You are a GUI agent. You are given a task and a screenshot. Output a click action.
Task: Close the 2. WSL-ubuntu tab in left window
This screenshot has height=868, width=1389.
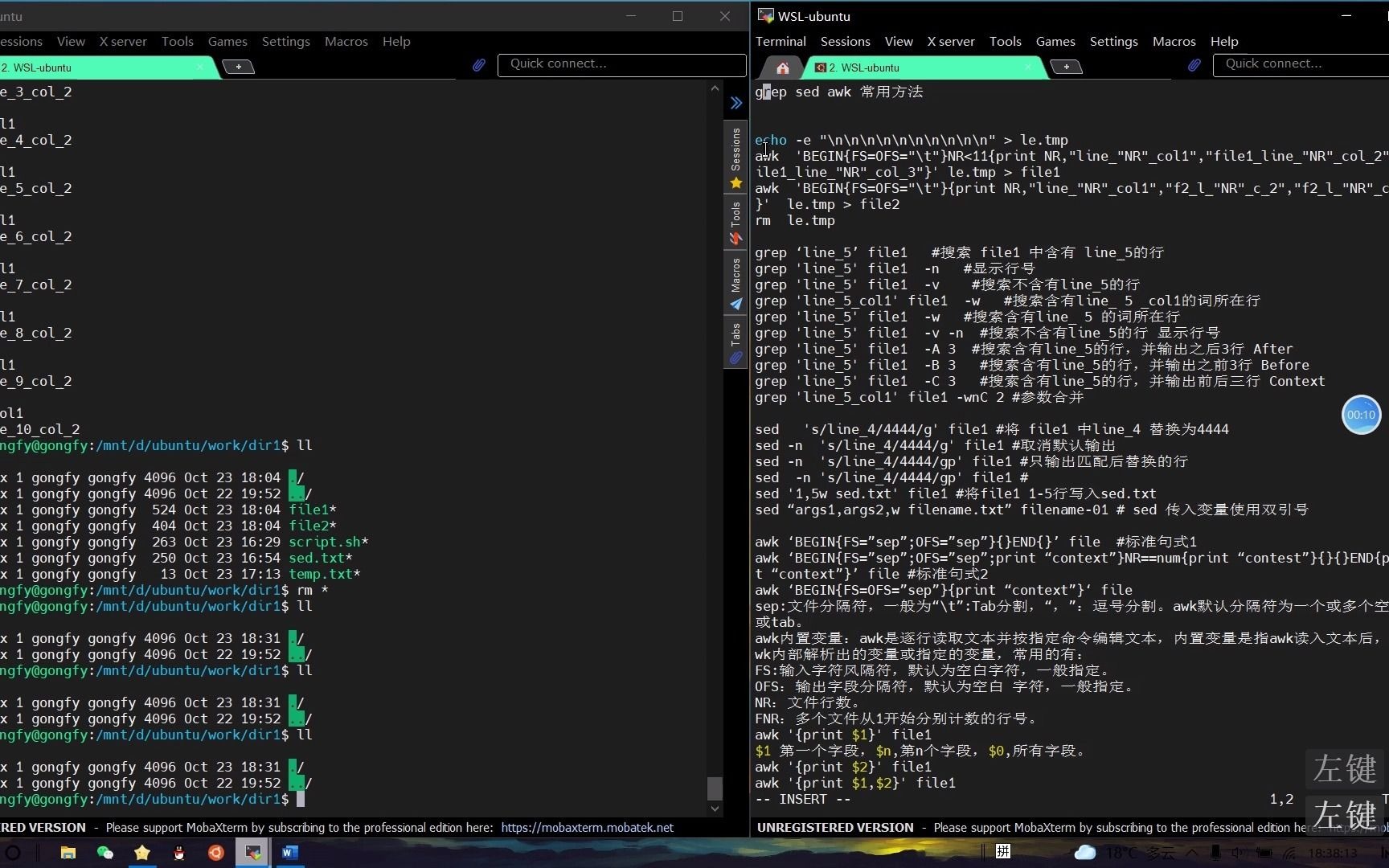[199, 68]
